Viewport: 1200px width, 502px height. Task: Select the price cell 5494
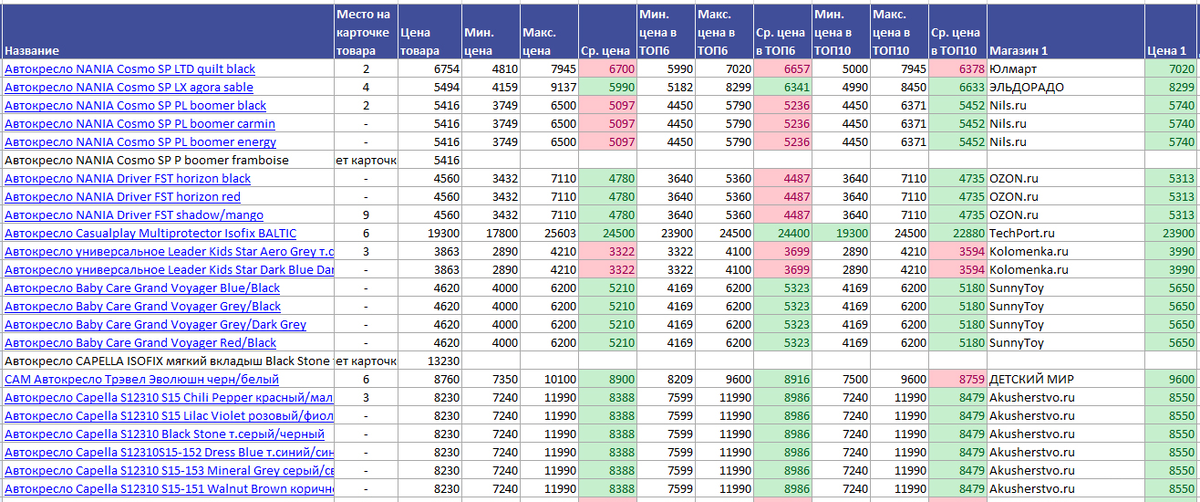[430, 87]
